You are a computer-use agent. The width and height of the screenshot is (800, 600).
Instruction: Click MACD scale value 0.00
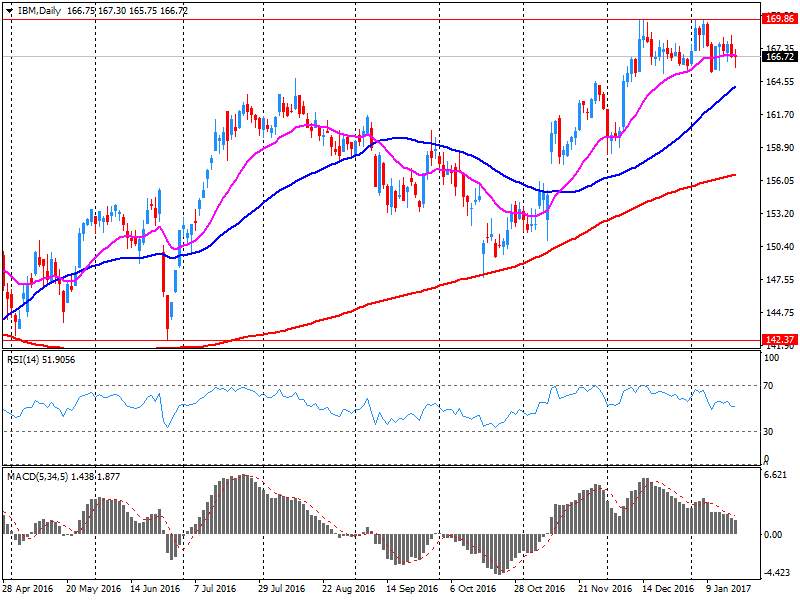pos(773,535)
